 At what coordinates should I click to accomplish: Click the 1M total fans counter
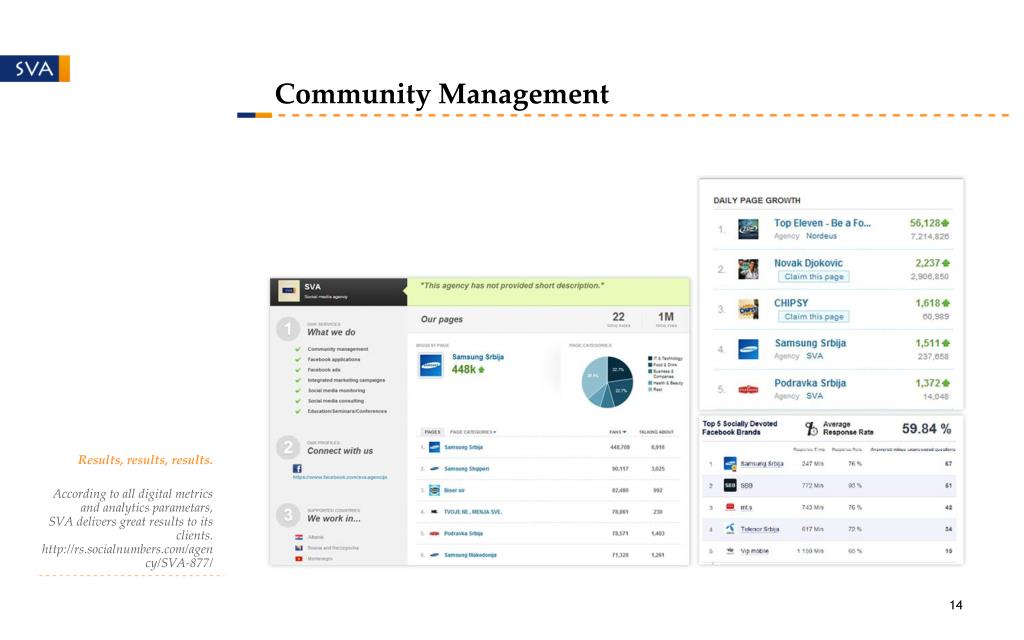(666, 319)
